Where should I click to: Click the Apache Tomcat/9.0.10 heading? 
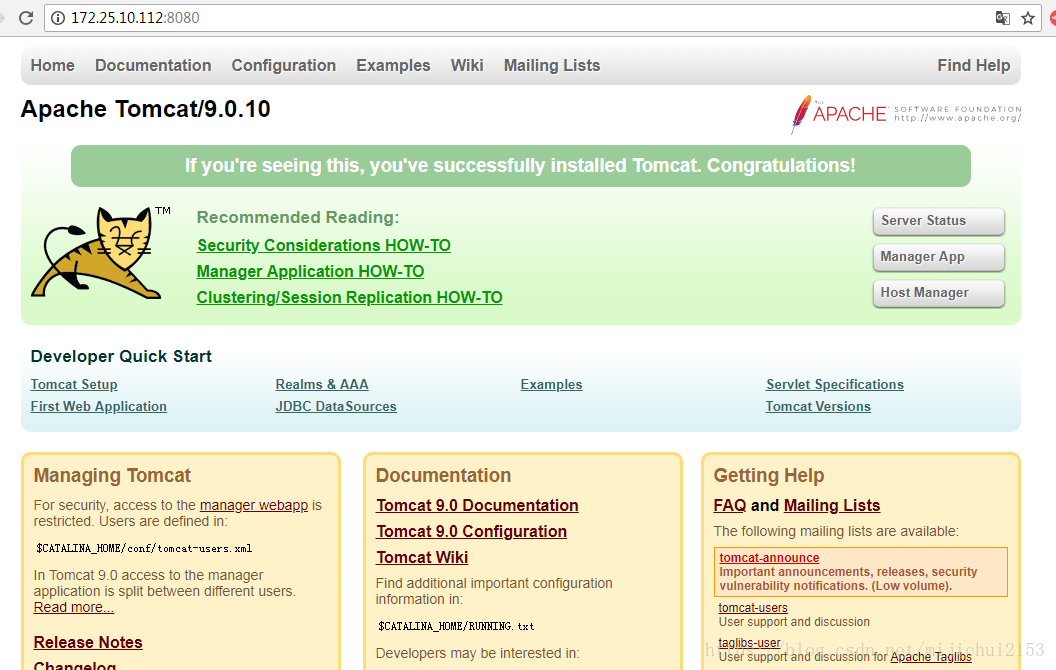point(145,109)
